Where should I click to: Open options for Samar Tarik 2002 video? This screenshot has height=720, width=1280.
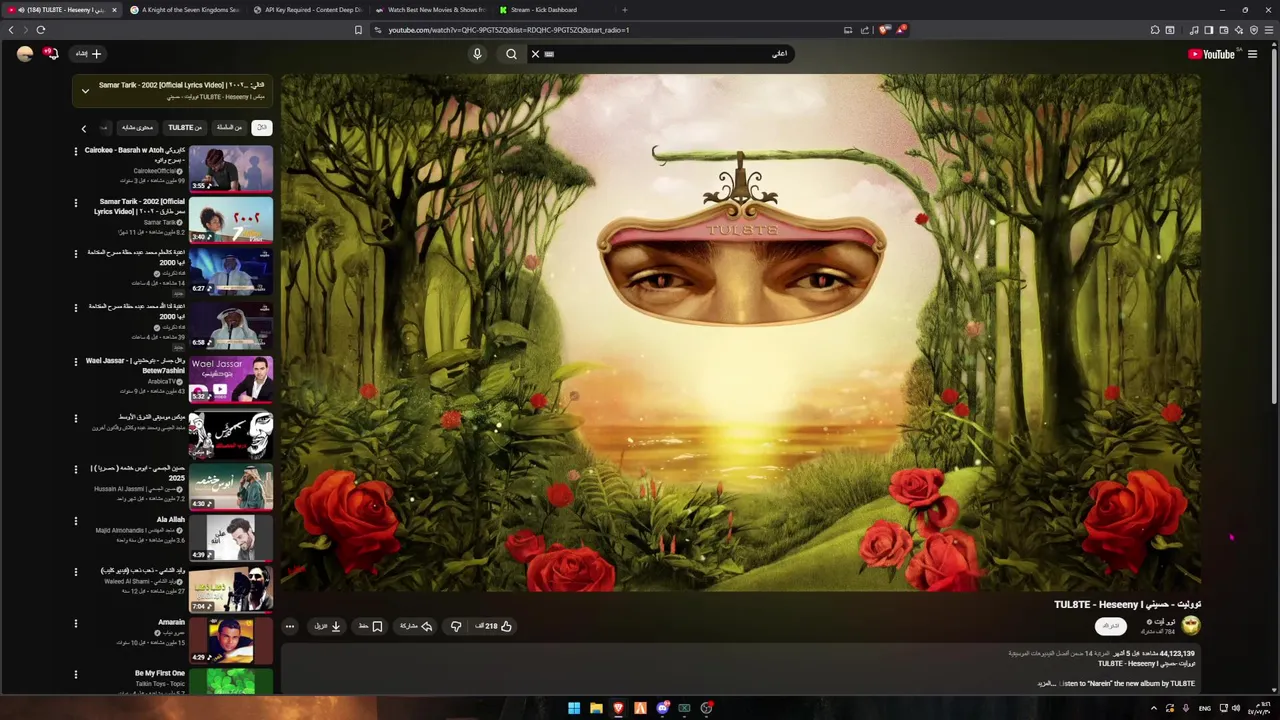(75, 202)
